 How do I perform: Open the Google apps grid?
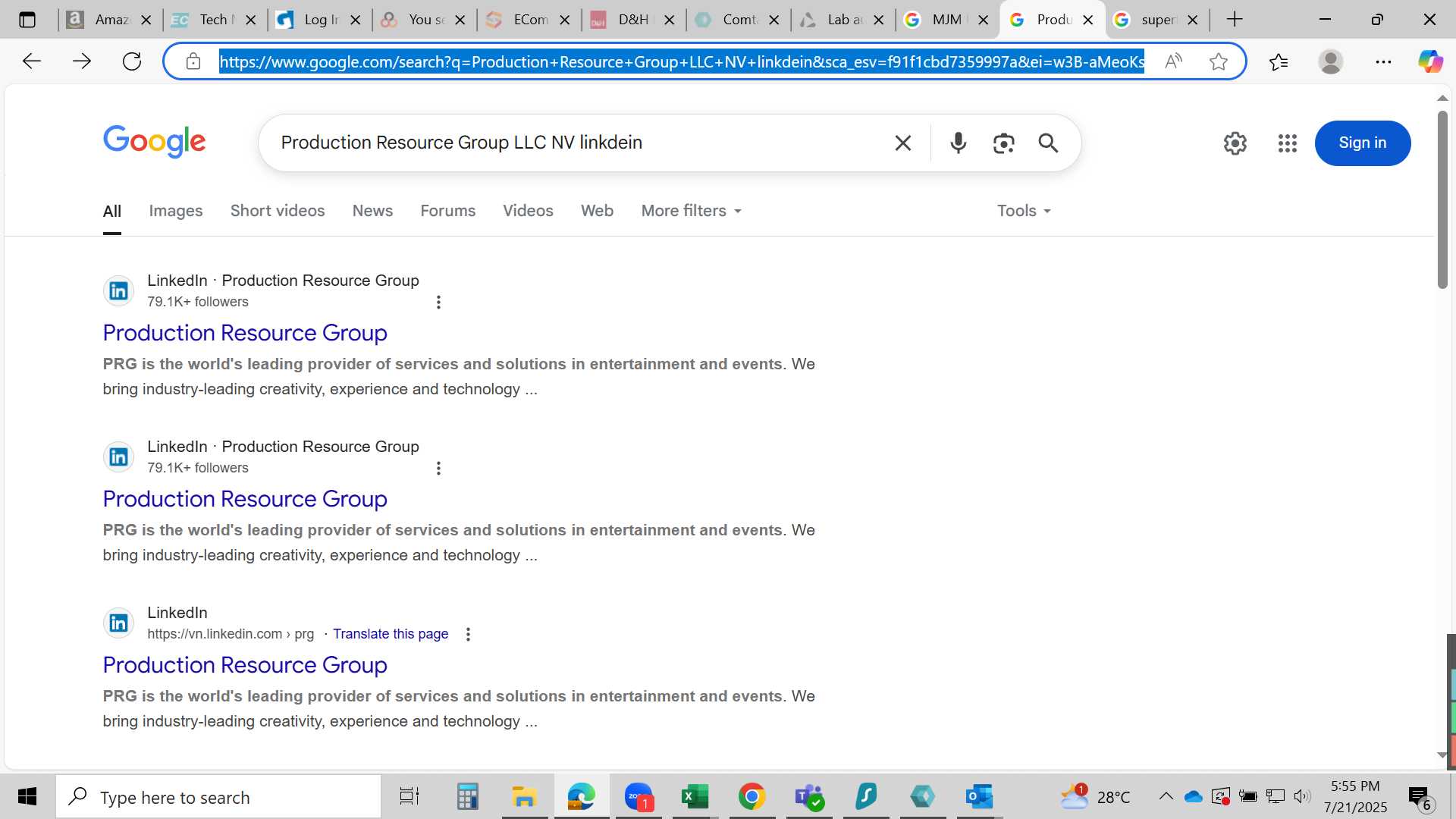tap(1288, 143)
